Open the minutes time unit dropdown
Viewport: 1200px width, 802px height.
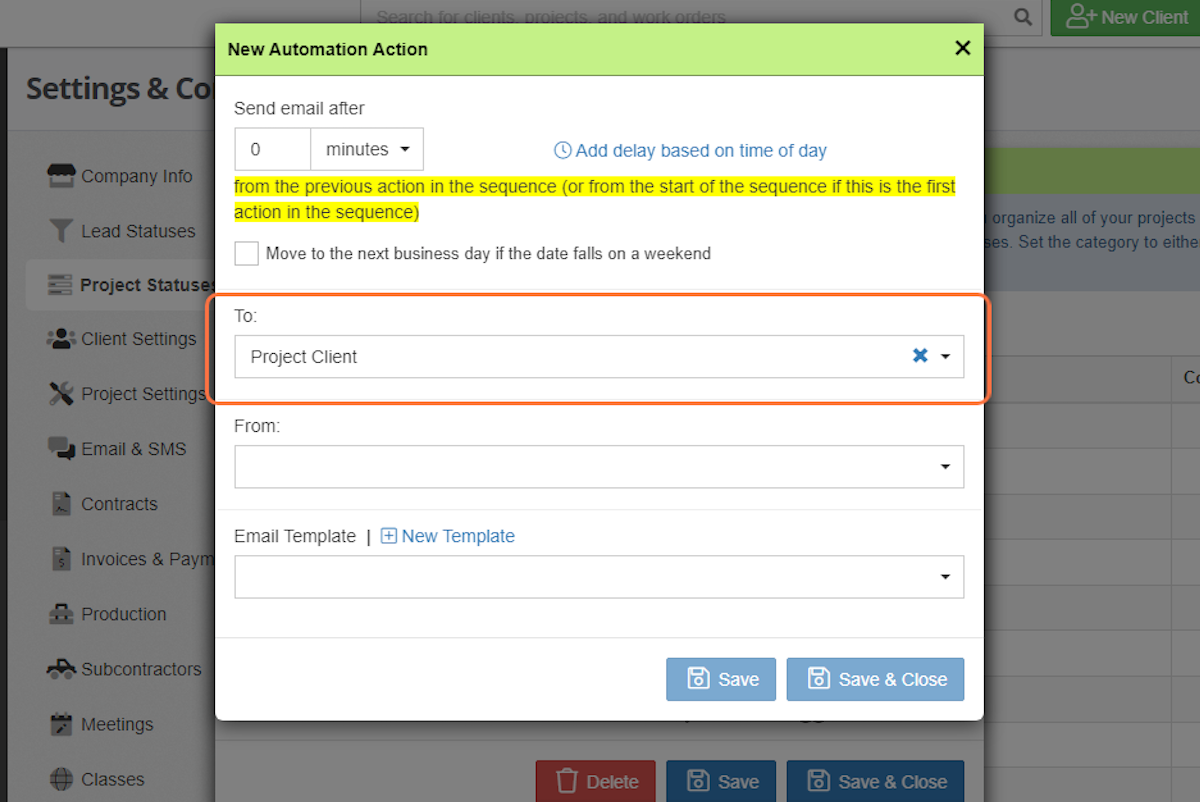pyautogui.click(x=367, y=148)
